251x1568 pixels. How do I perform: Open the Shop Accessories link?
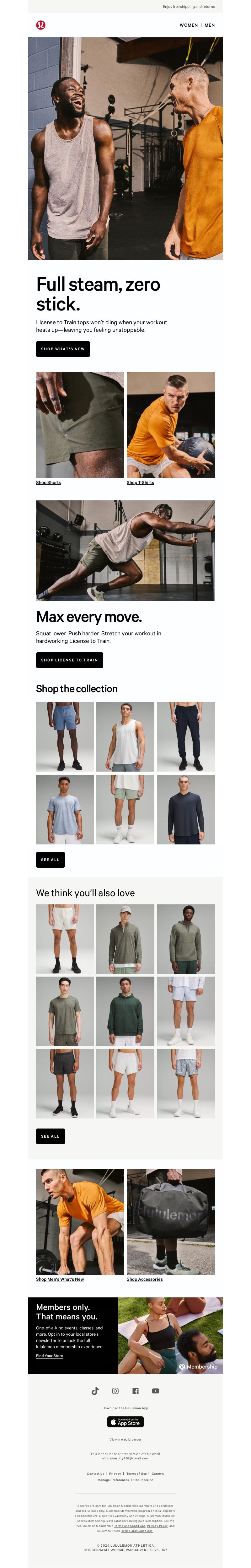(145, 1279)
